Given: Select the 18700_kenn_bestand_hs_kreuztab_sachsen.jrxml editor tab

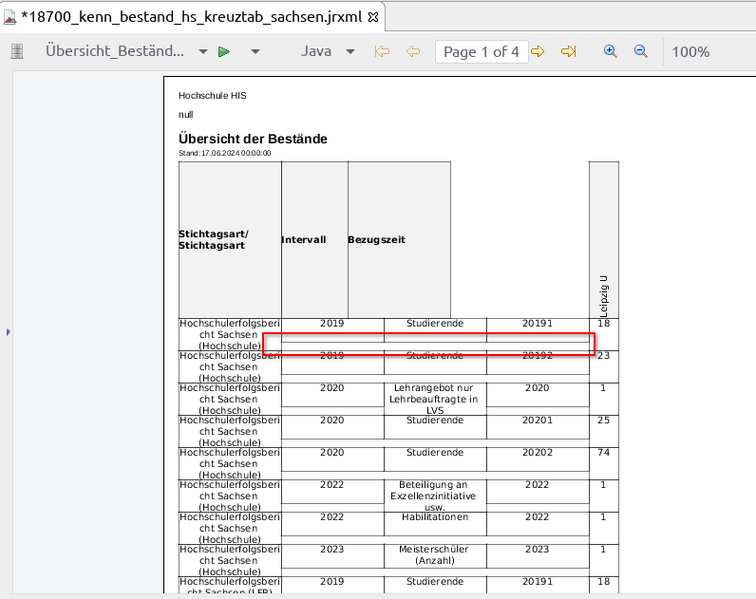Looking at the screenshot, I should 192,17.
